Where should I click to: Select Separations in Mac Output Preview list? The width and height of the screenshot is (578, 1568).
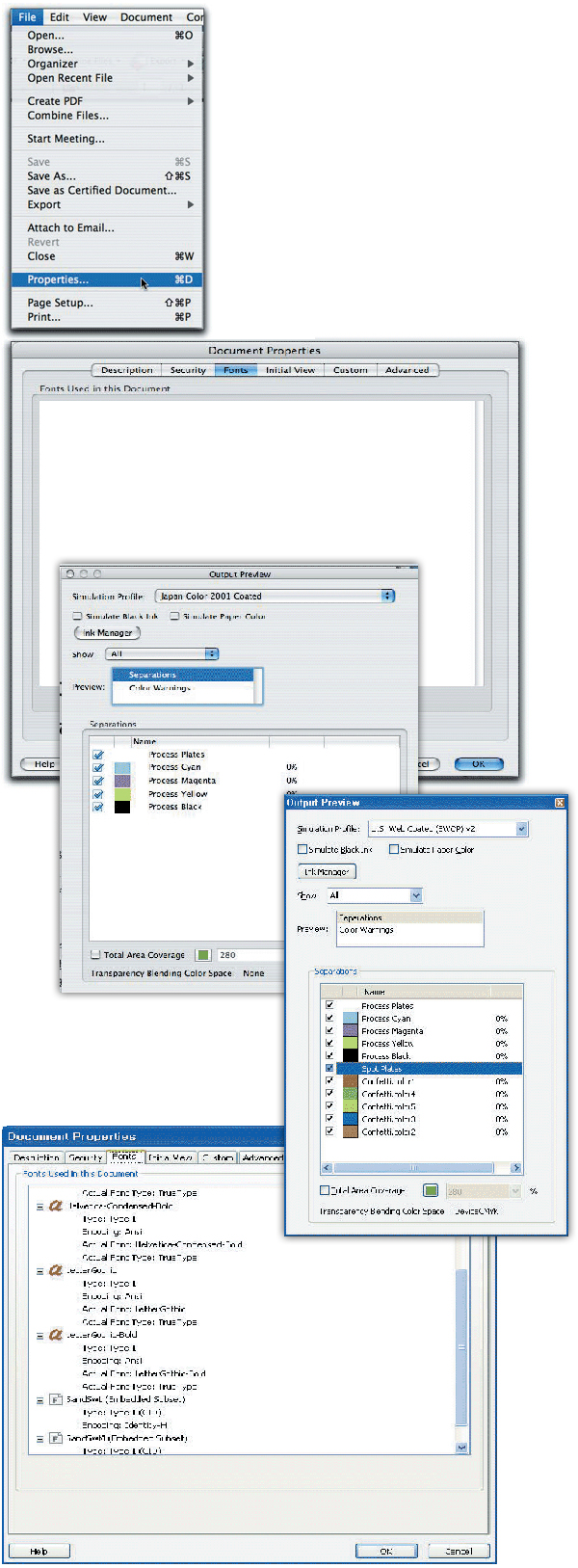(183, 675)
